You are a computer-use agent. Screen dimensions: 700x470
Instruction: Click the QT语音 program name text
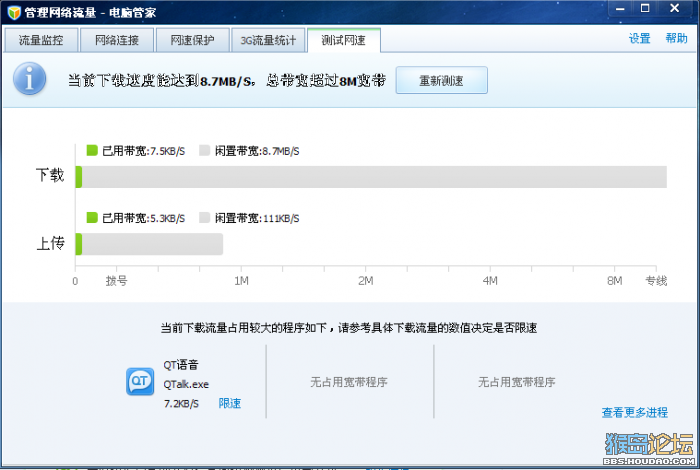click(180, 365)
